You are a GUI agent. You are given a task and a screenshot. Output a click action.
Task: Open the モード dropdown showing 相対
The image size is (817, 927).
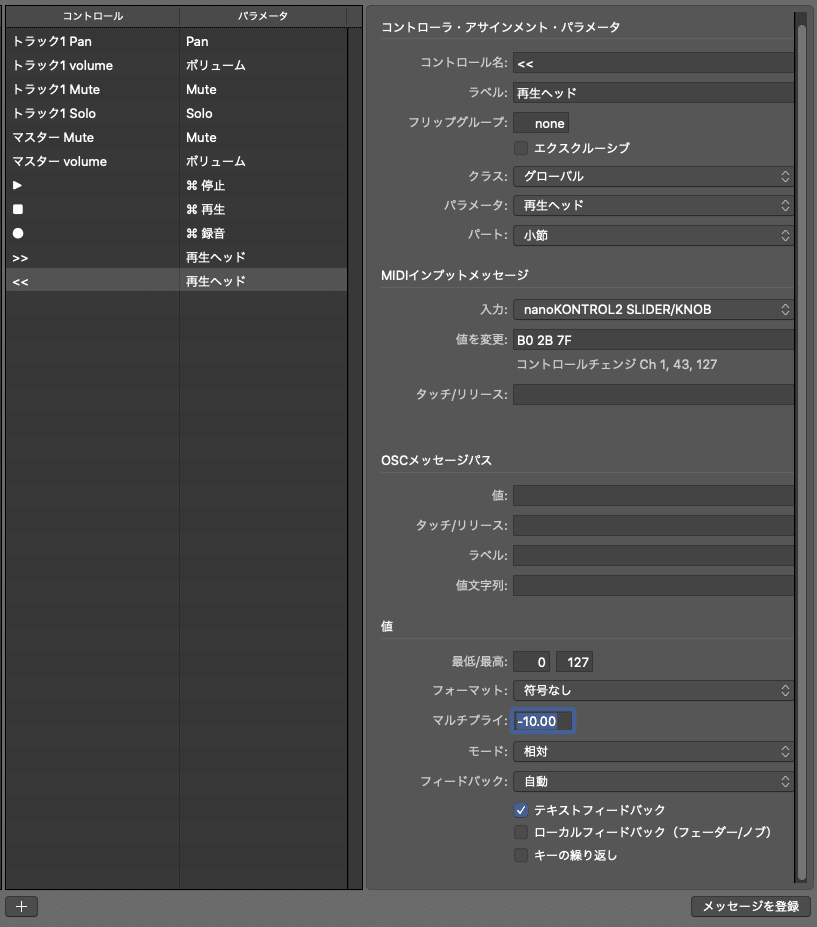coord(653,751)
